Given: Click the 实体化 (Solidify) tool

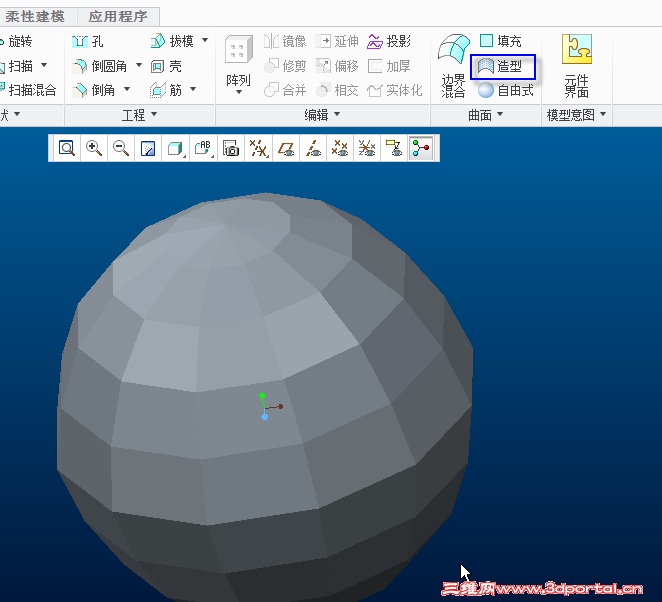Looking at the screenshot, I should tap(395, 90).
